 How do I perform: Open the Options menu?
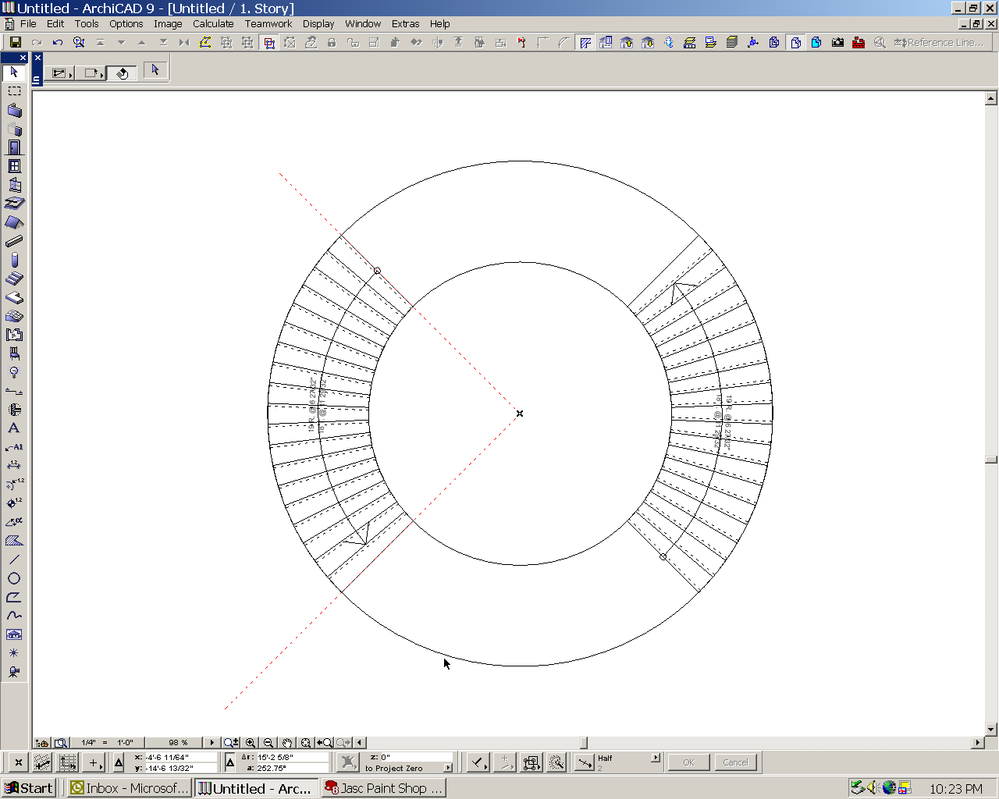tap(126, 23)
